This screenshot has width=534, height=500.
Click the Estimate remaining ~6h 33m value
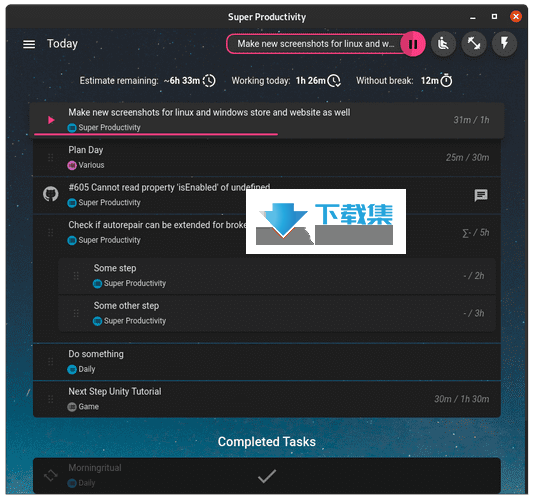coord(182,81)
